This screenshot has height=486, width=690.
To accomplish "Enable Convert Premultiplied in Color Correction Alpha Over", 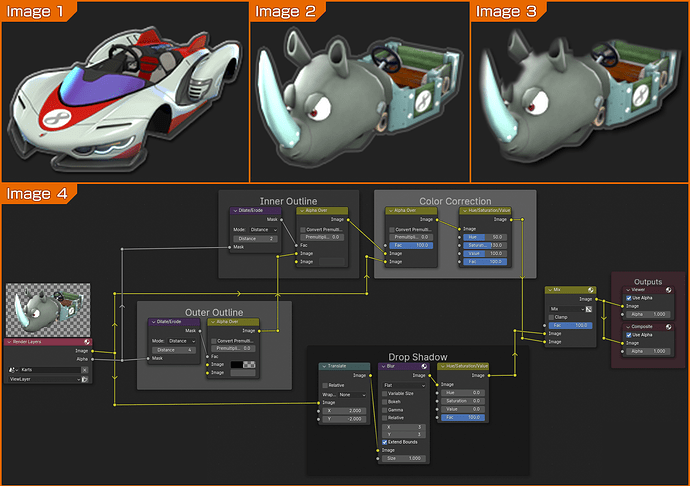I will coord(392,230).
